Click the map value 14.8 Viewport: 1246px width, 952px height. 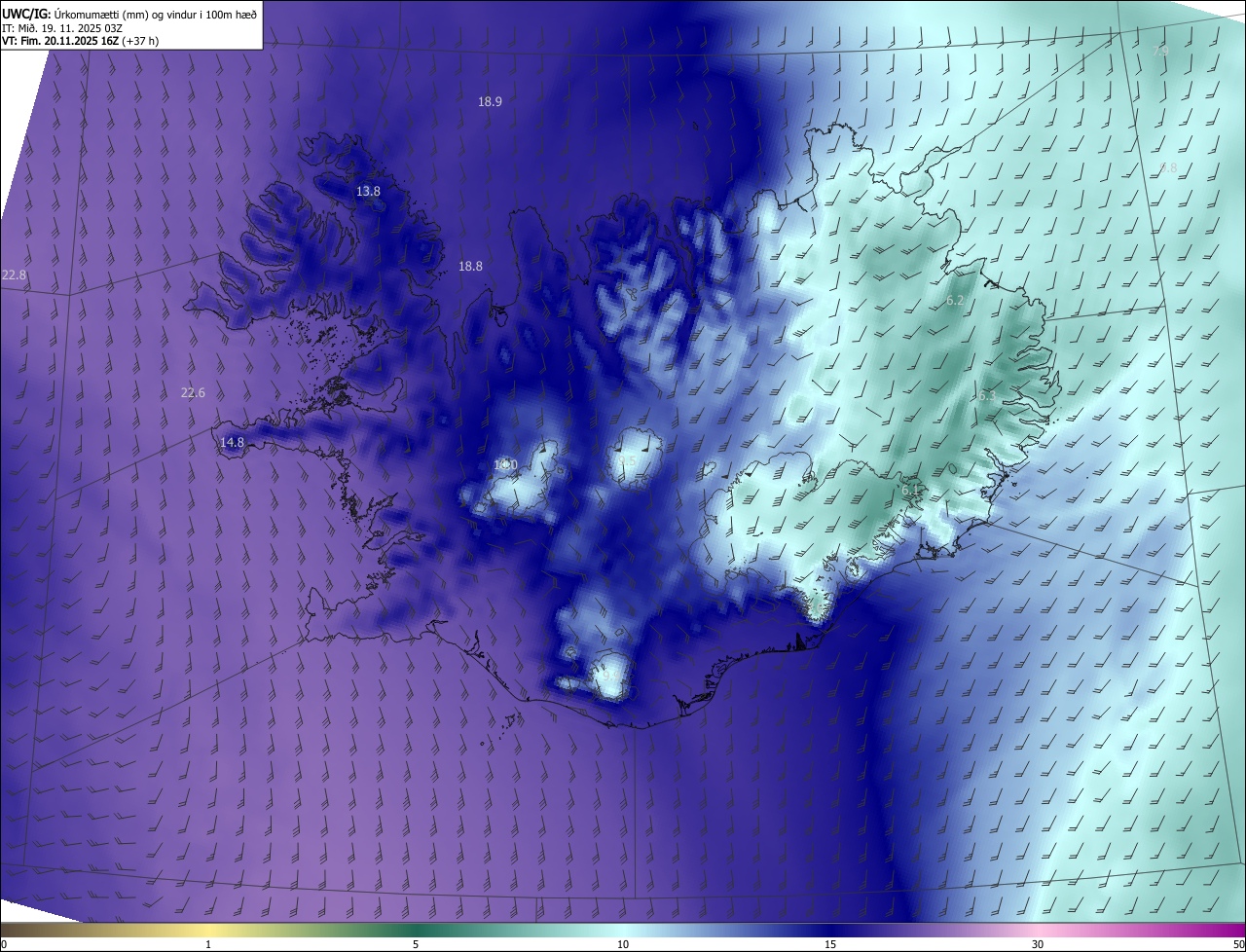[232, 443]
